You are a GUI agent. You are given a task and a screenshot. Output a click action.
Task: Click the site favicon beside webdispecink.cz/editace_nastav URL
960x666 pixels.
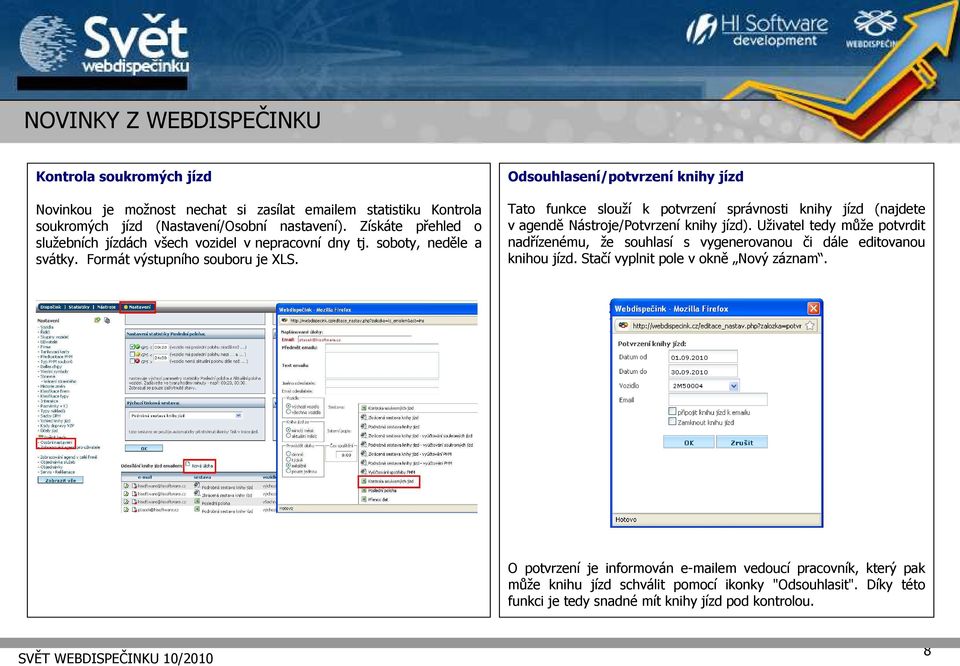tap(623, 326)
